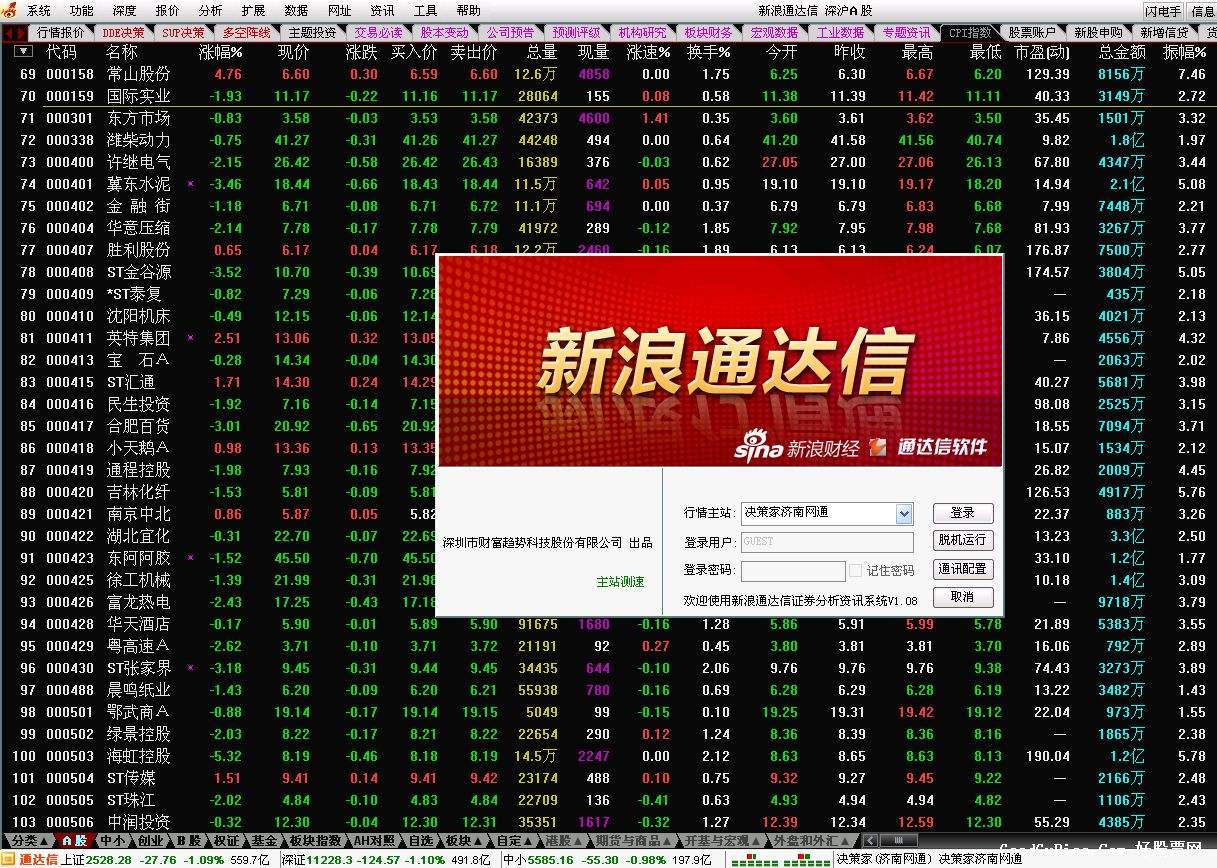The height and width of the screenshot is (868, 1217).
Task: Click the pink × marker on 东阿阿胶 row
Action: (x=190, y=558)
